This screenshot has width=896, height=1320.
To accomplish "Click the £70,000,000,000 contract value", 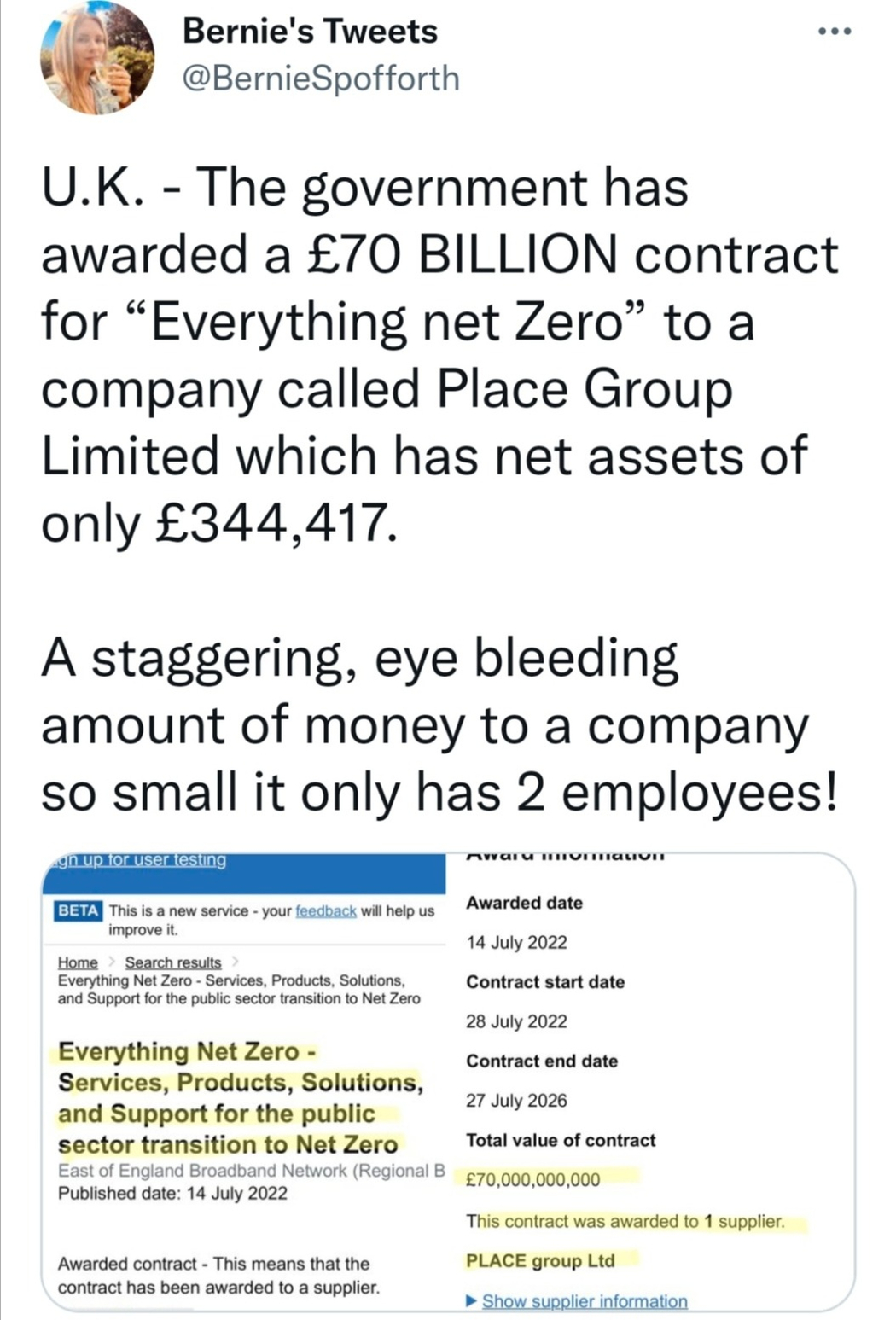I will (533, 1180).
